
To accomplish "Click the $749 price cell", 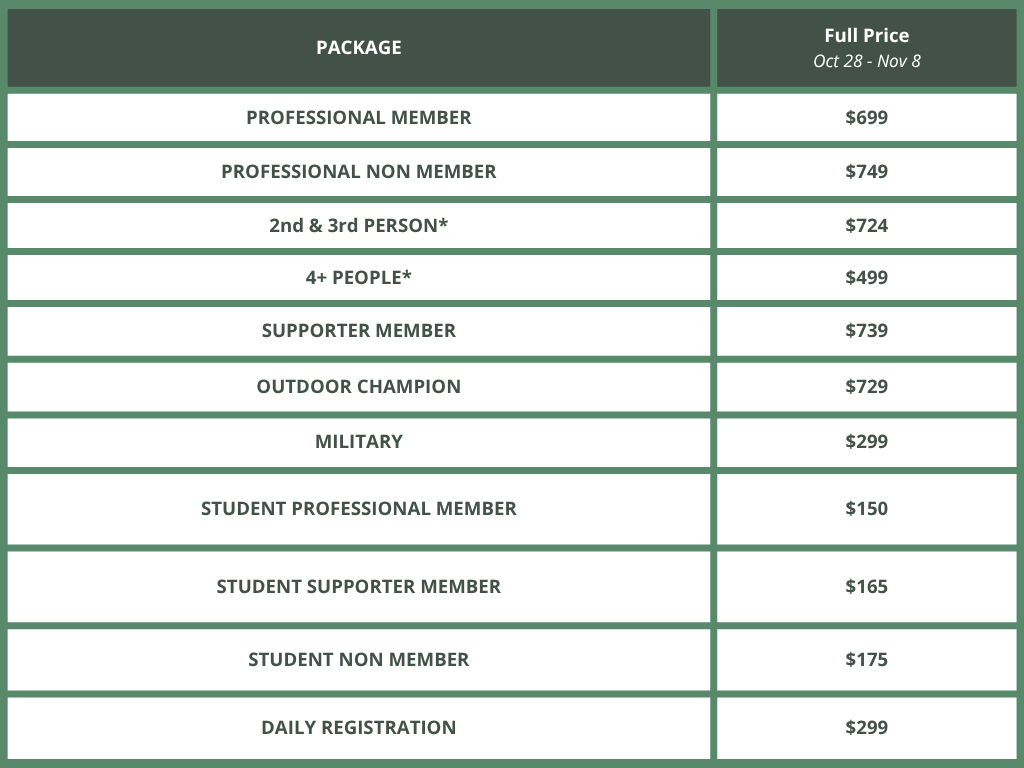I will click(866, 171).
